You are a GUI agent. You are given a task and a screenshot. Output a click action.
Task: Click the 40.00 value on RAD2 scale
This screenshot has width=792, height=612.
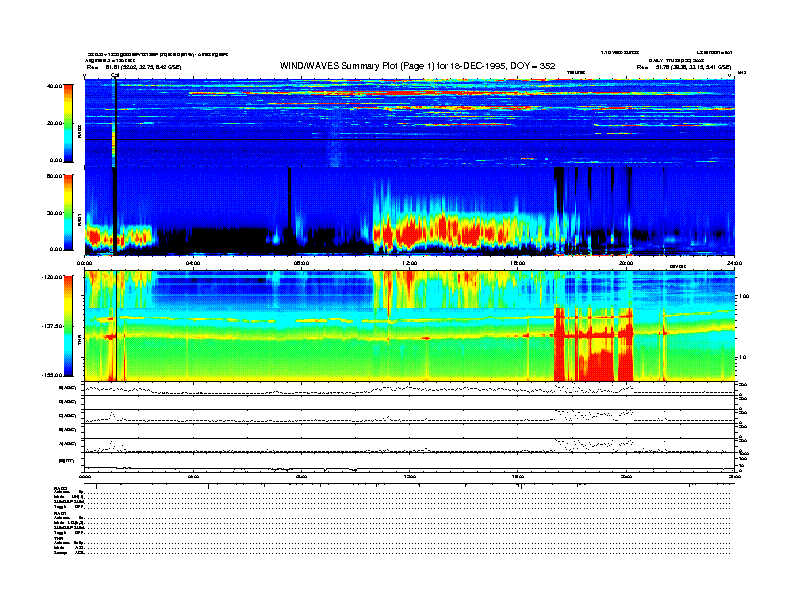click(x=54, y=86)
